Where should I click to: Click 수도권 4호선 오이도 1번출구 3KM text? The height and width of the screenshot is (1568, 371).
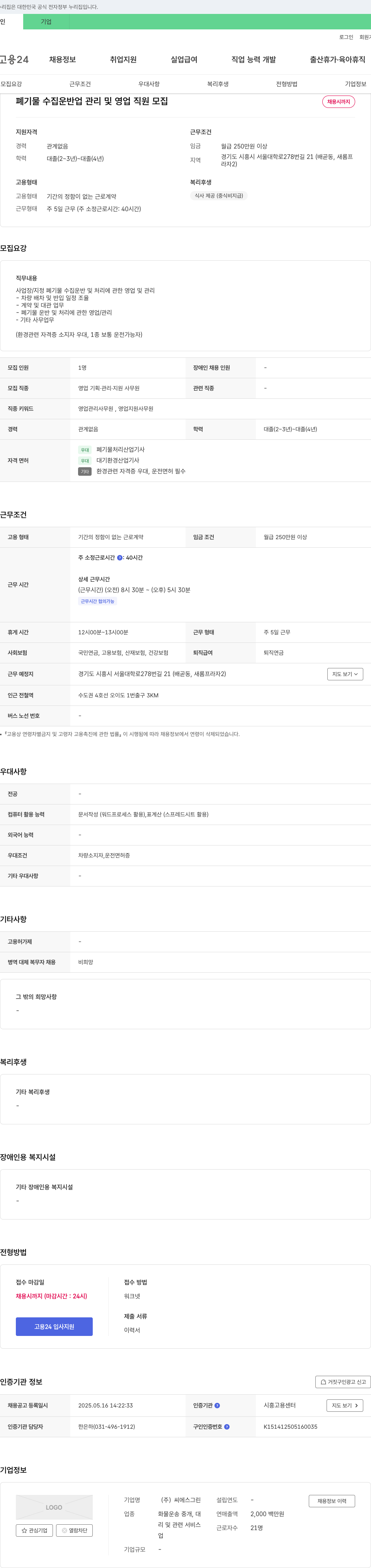point(118,695)
